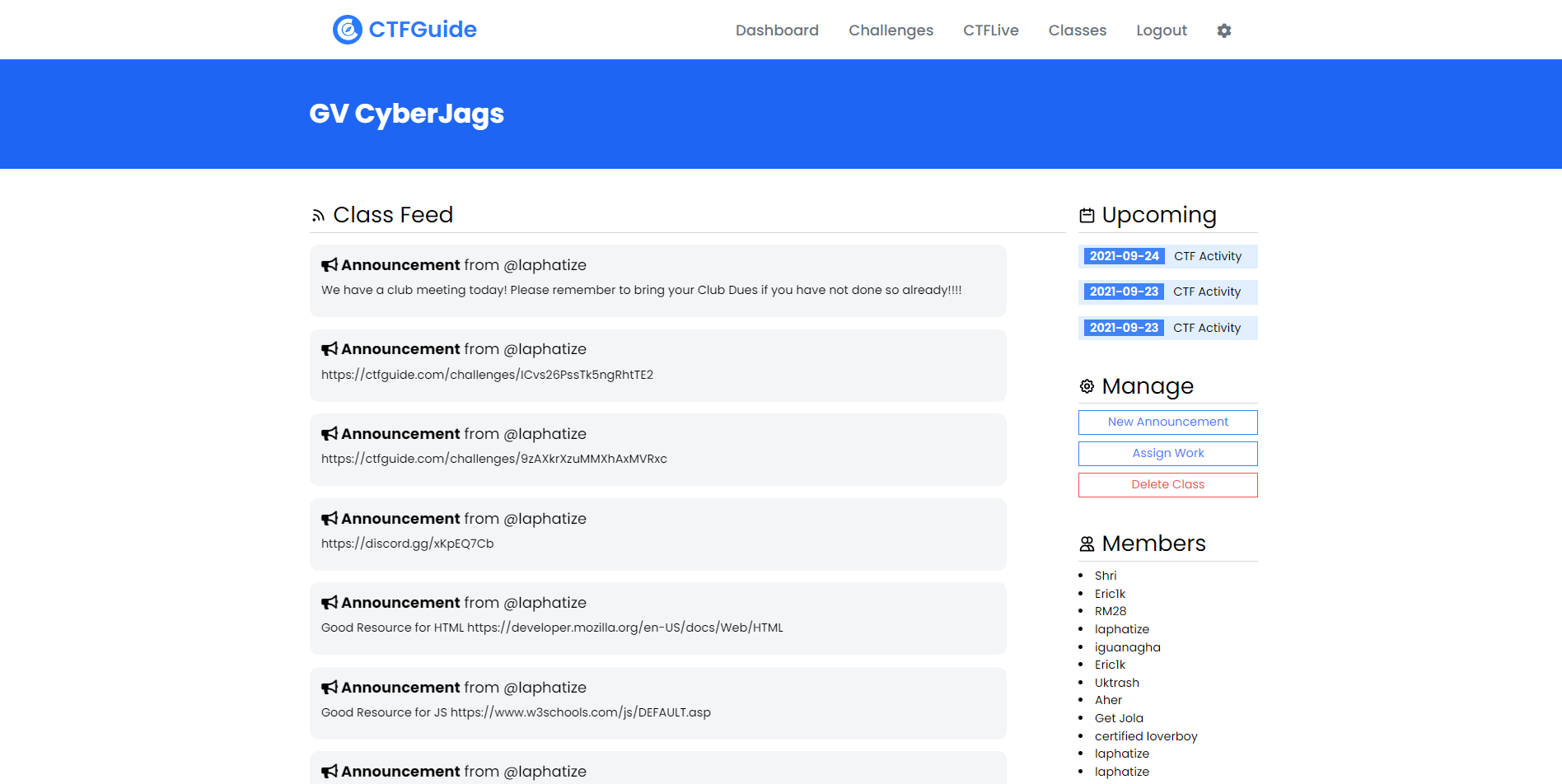Select Logout in the navigation bar
Screen dimensions: 1562x784
1162,30
